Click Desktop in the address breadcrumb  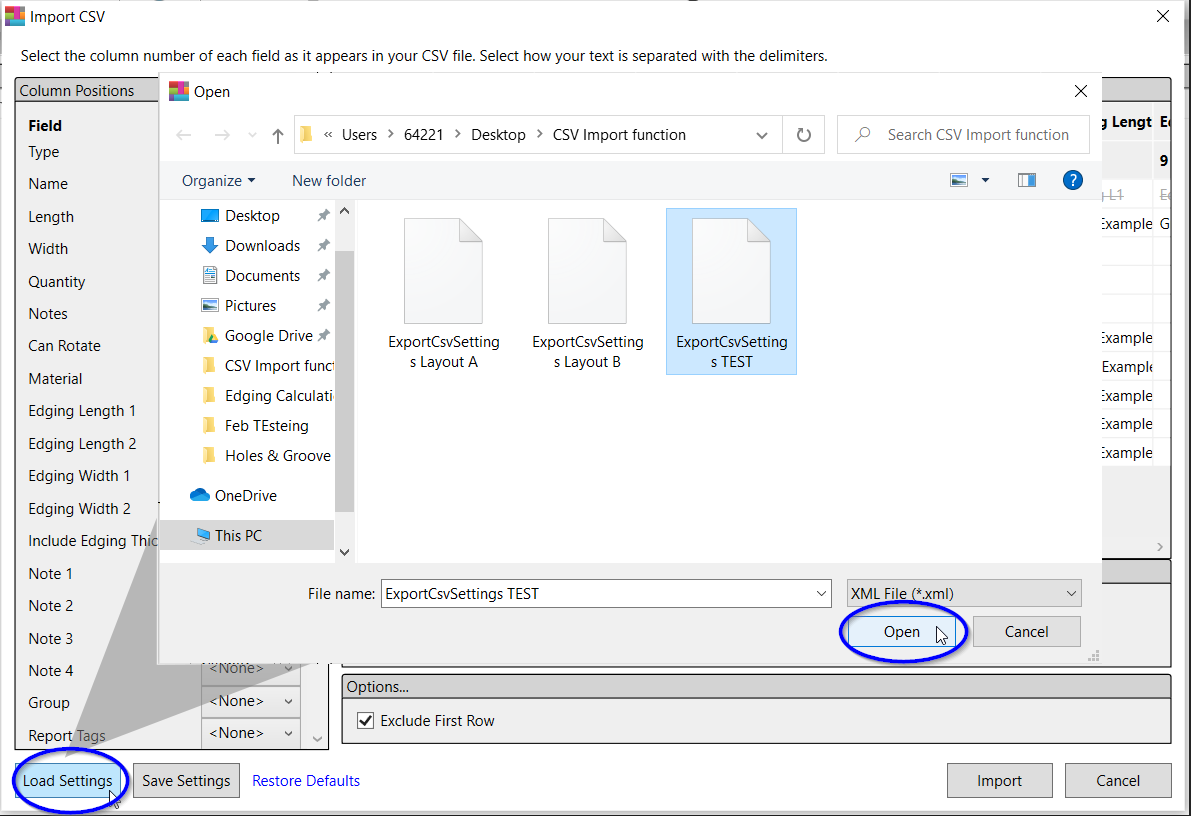498,135
